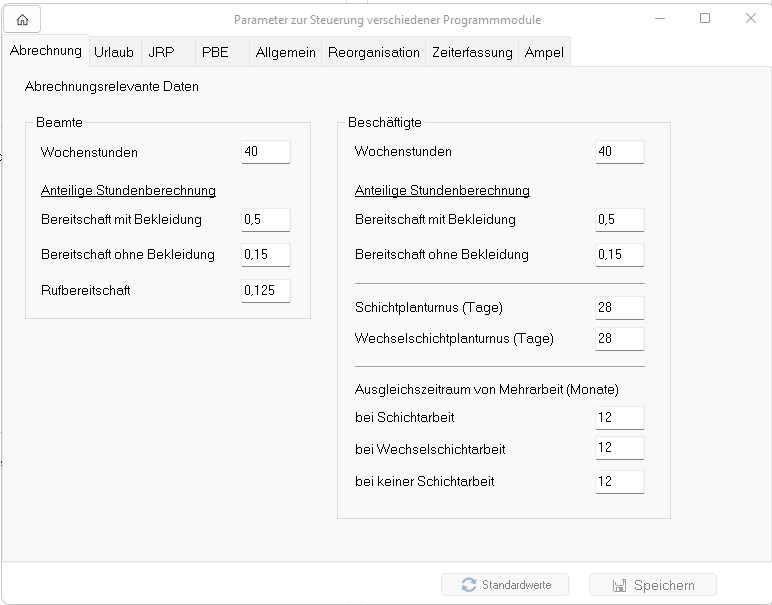Switch to the Abrechnung tab
Image resolution: width=772 pixels, height=605 pixels.
[x=46, y=51]
